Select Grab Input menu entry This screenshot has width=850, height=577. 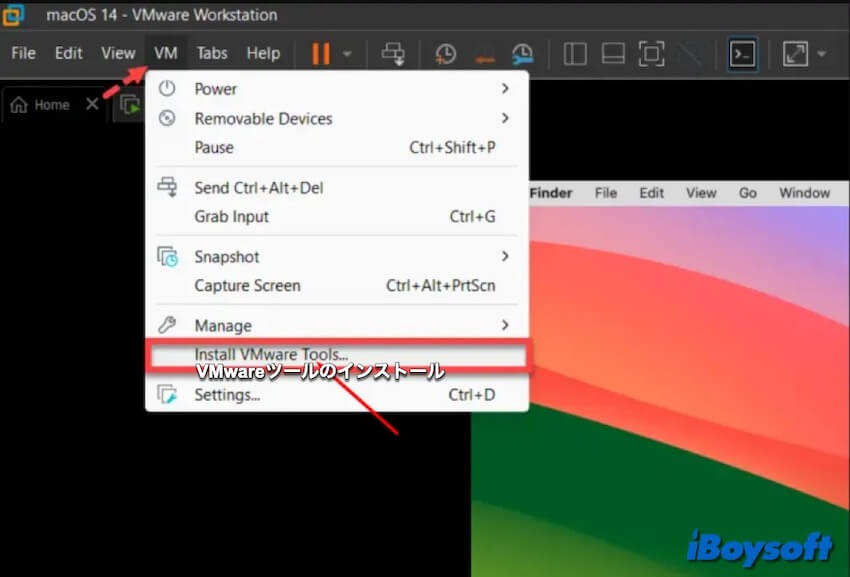(x=337, y=216)
